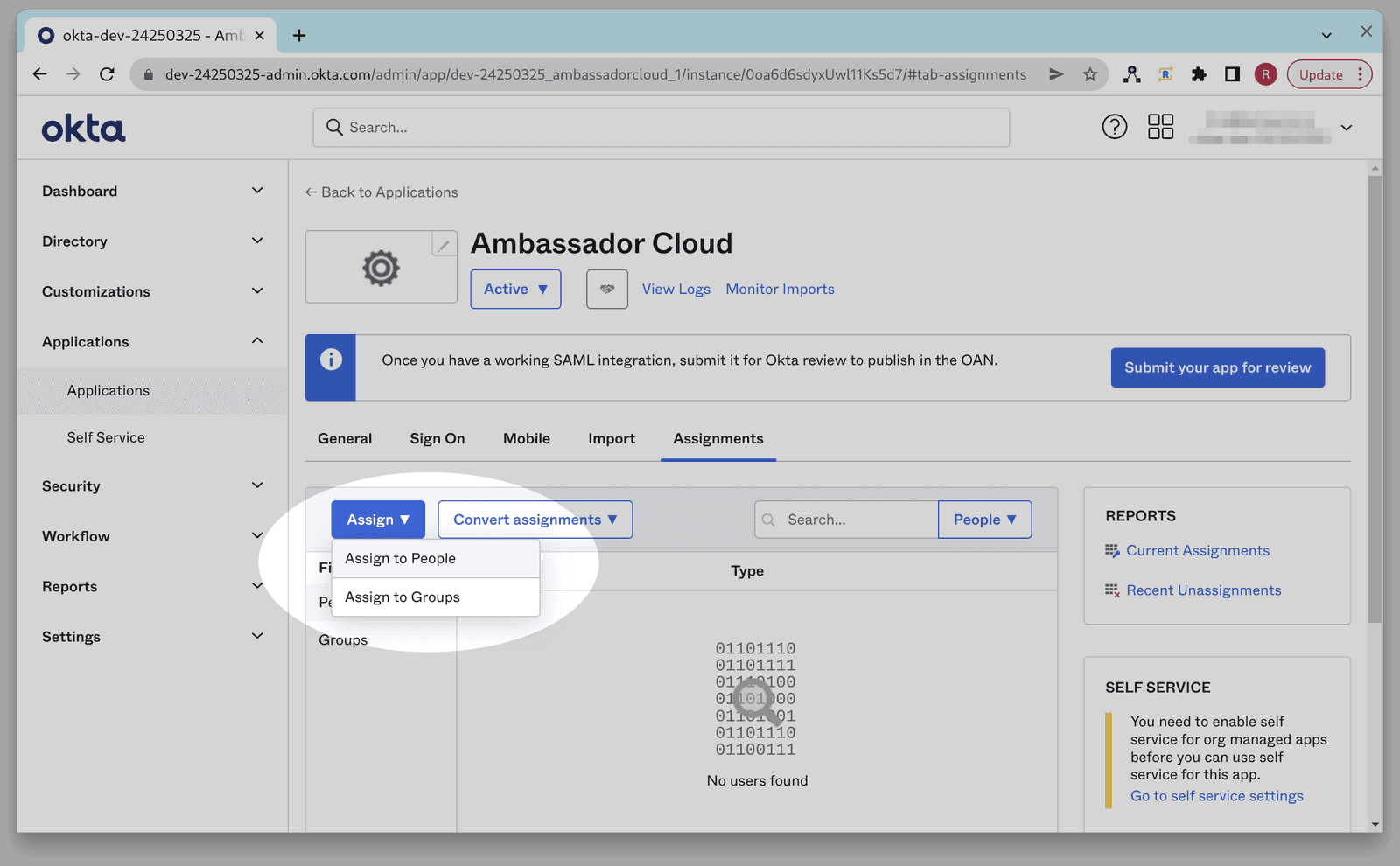Open the Okta apps grid icon

pos(1160,127)
